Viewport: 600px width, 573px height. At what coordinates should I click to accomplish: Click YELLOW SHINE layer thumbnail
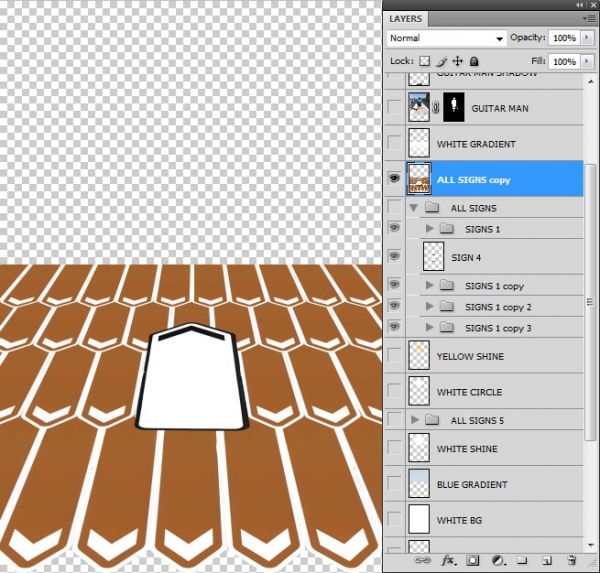pos(419,355)
